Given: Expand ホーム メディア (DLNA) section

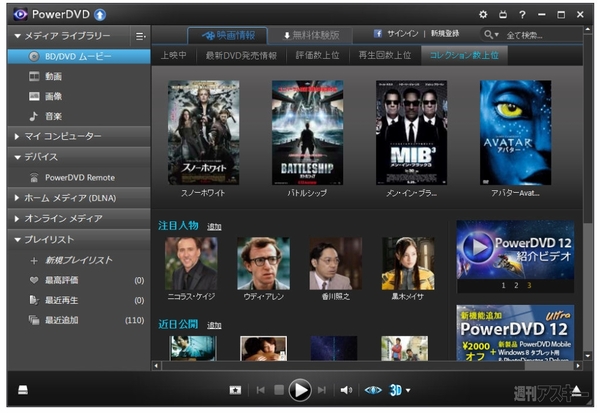Looking at the screenshot, I should pos(16,198).
